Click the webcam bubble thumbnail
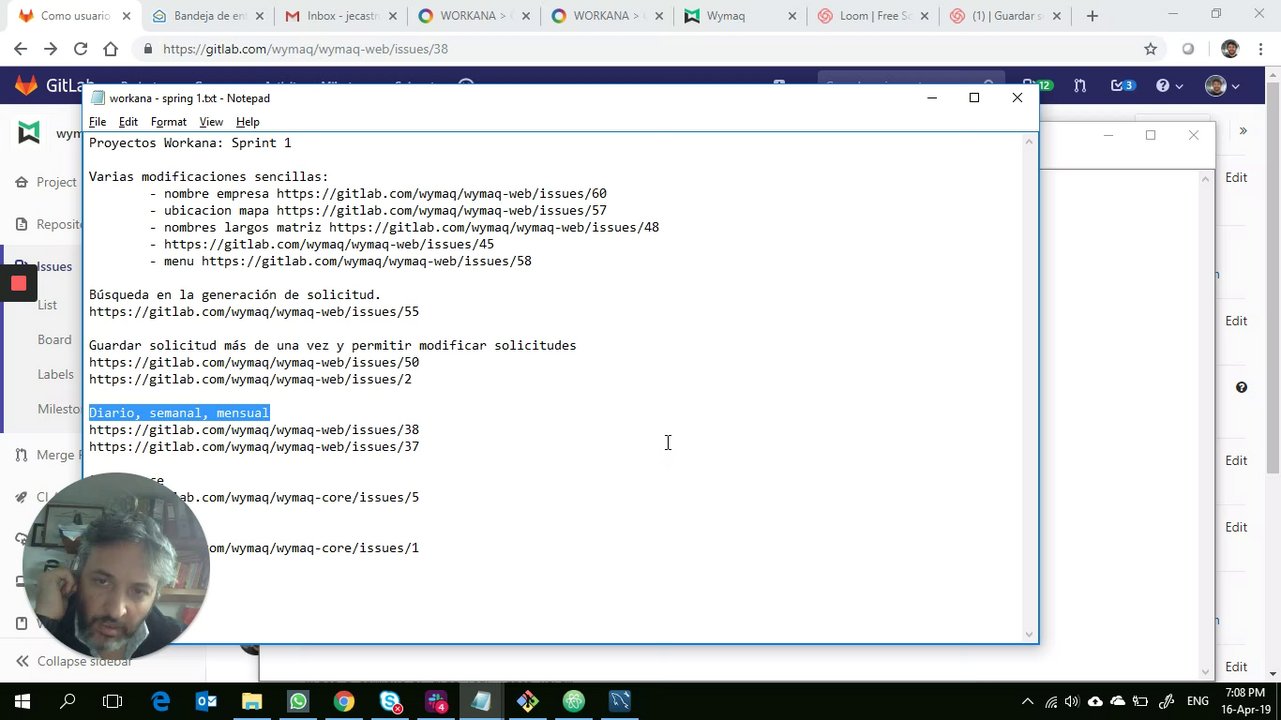The height and width of the screenshot is (720, 1281). tap(116, 568)
